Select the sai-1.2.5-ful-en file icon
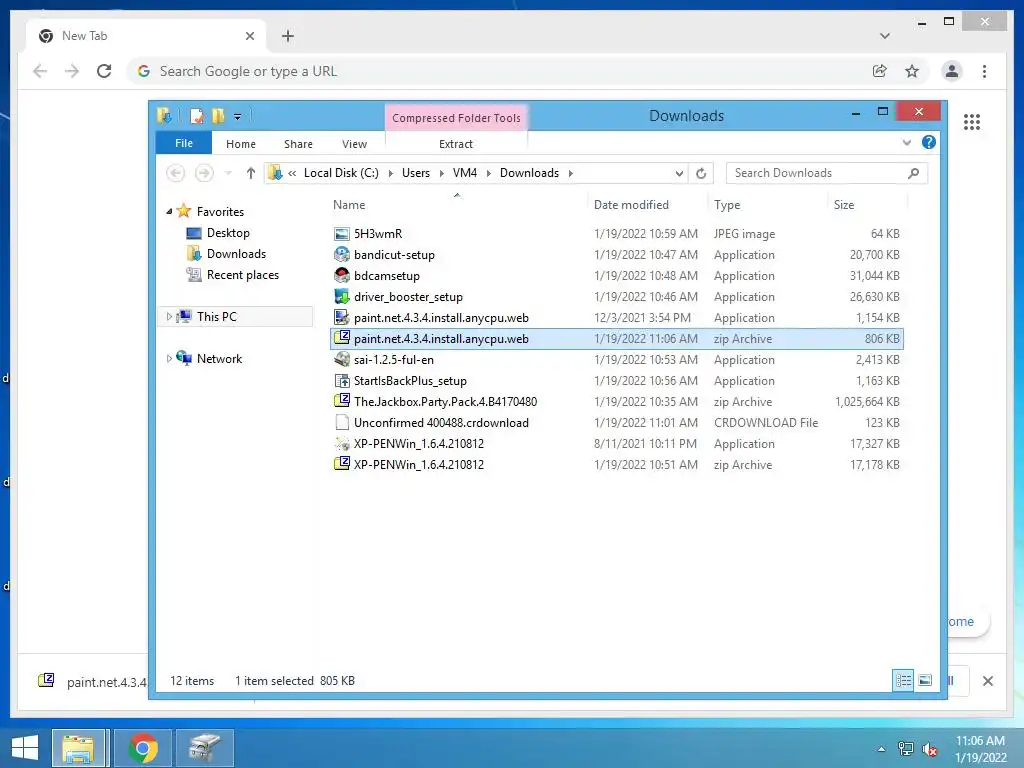 [x=342, y=359]
